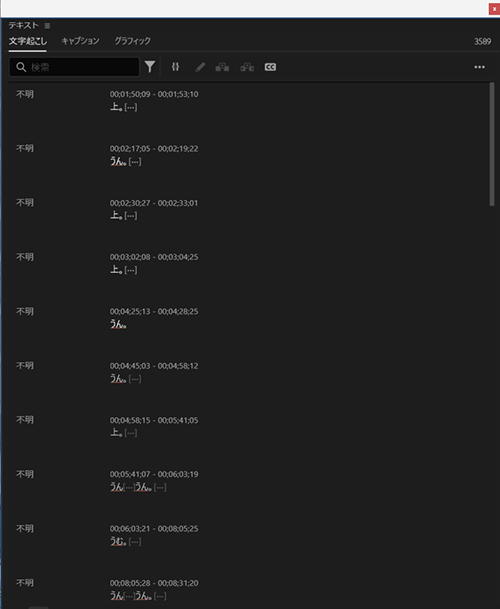The height and width of the screenshot is (609, 500).
Task: Select speaker 不明 for 00;04;45;03 segment
Action: (25, 365)
